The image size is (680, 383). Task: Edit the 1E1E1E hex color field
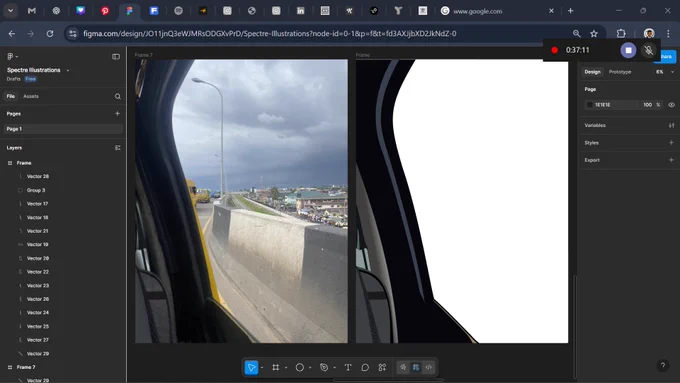616,105
